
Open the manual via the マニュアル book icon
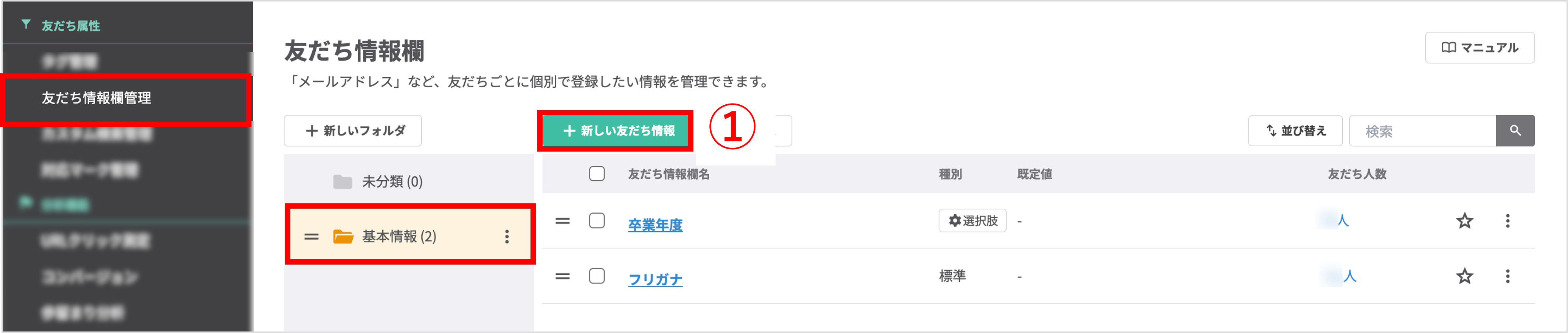1449,48
